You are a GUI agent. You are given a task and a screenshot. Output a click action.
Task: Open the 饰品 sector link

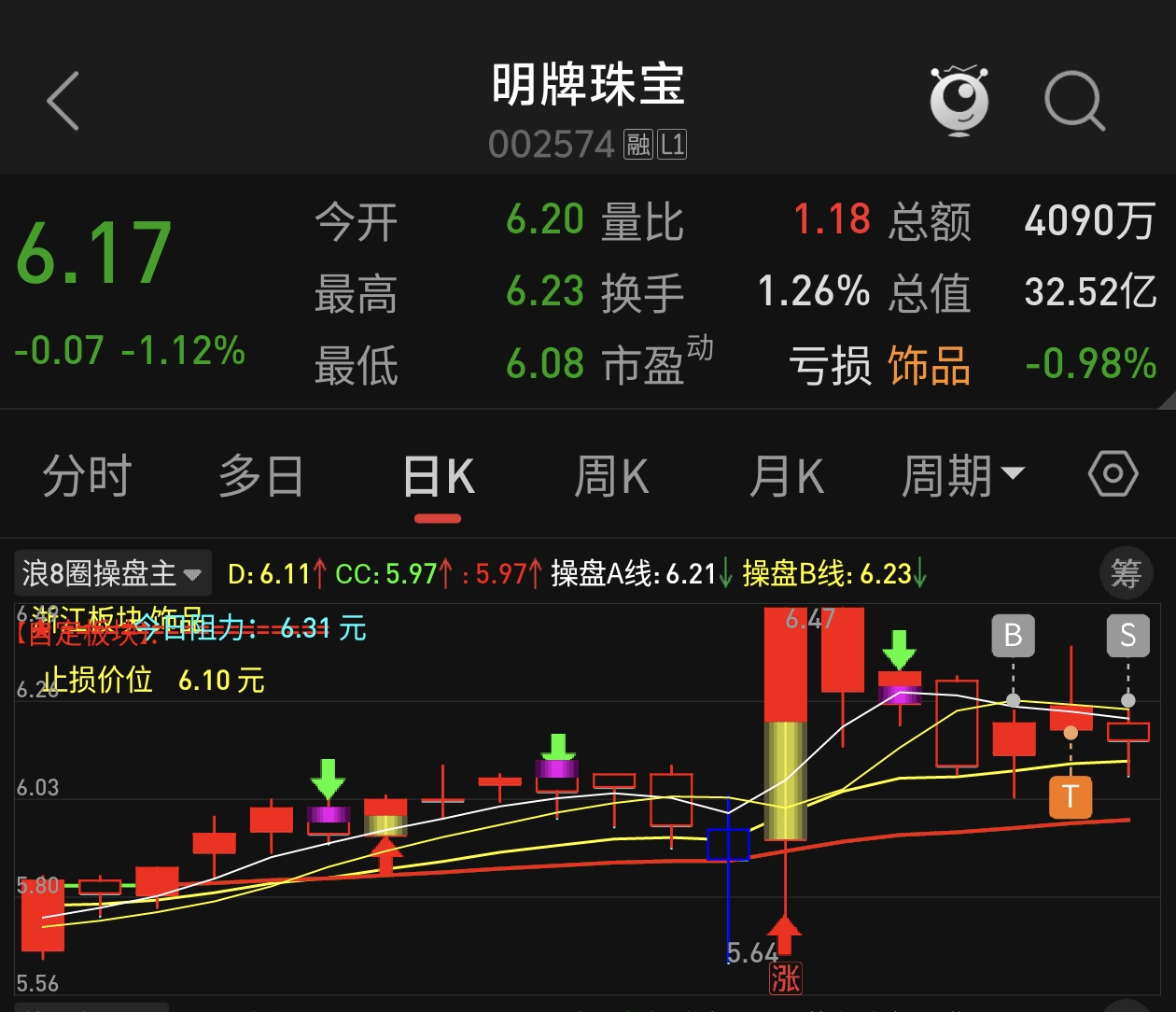pos(929,365)
